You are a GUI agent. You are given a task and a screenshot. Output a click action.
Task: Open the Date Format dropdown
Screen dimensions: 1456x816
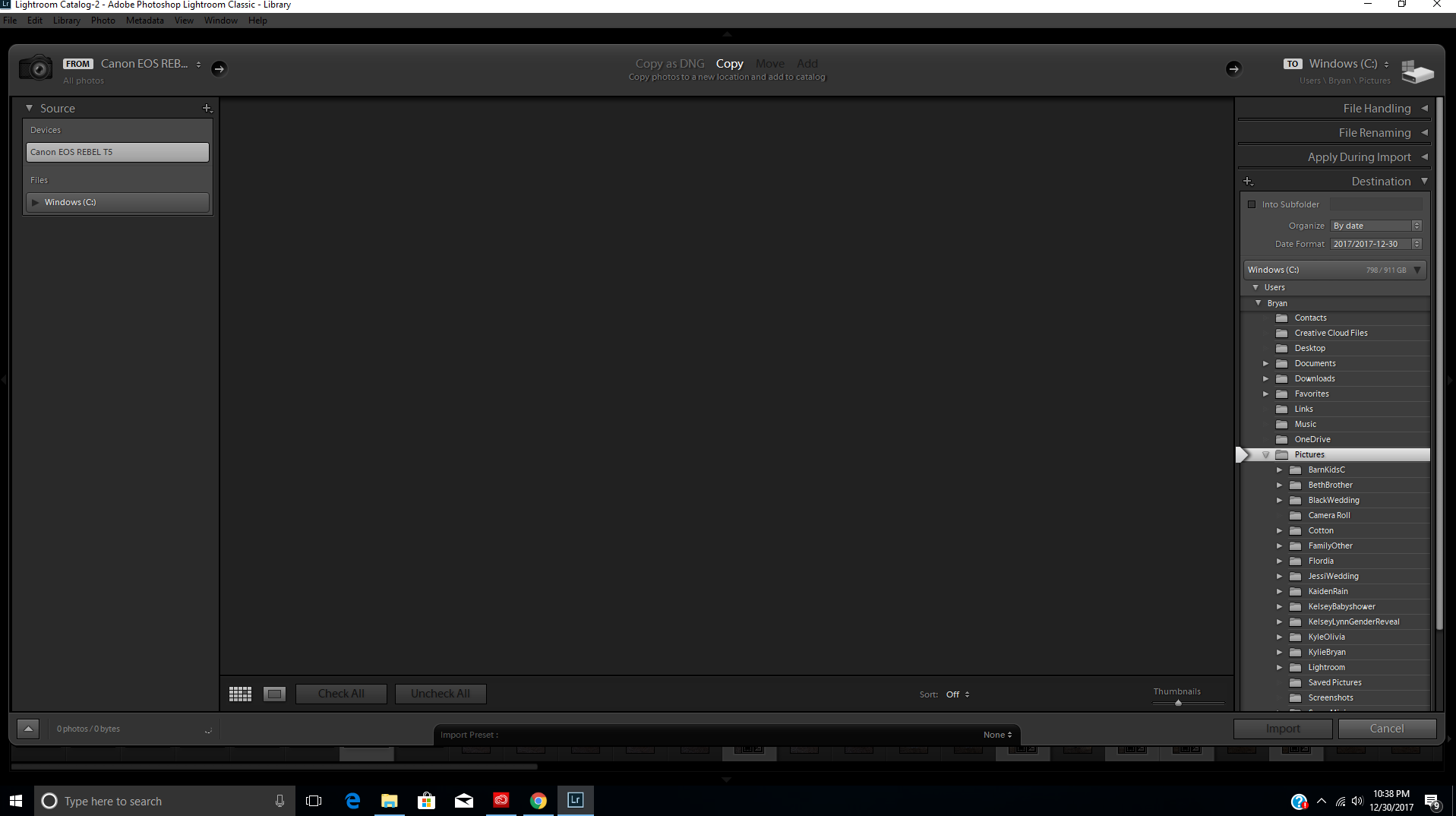(x=1375, y=244)
